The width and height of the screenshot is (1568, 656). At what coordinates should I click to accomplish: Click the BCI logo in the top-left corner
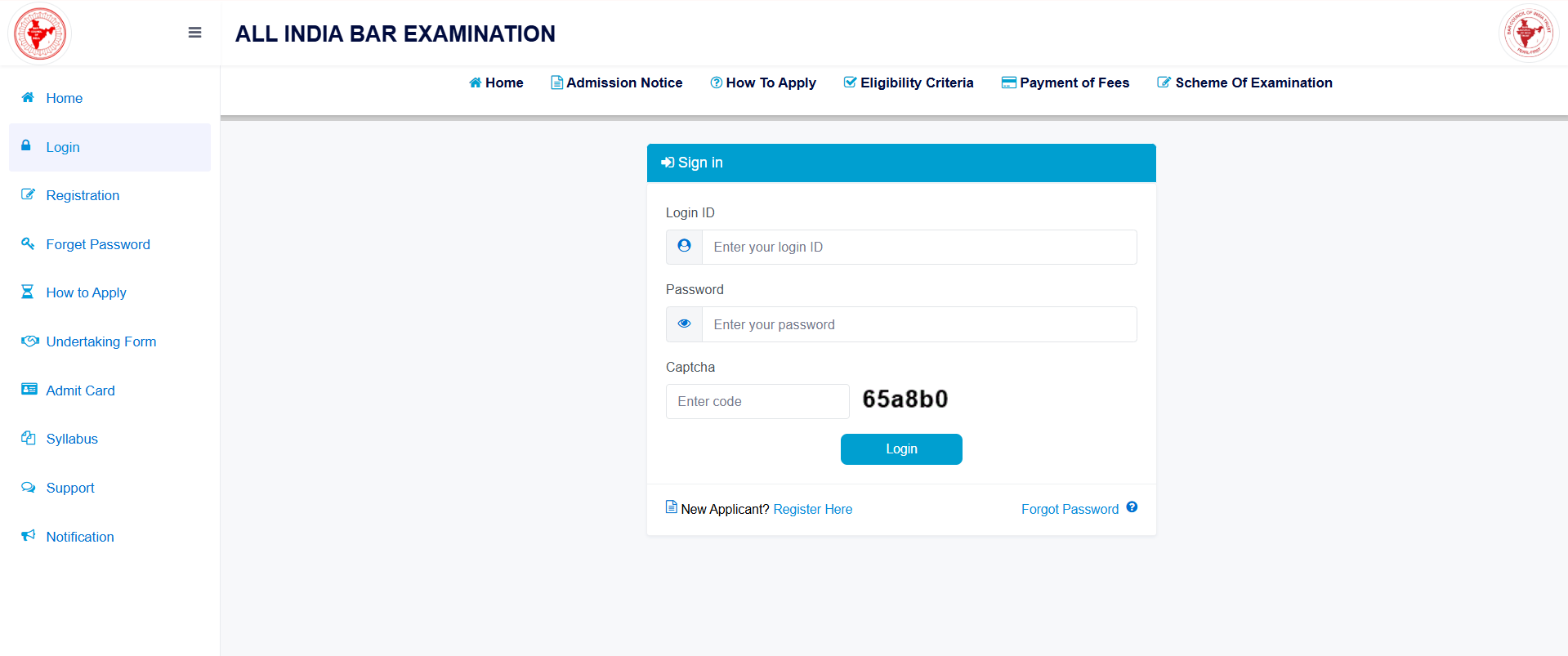click(38, 33)
